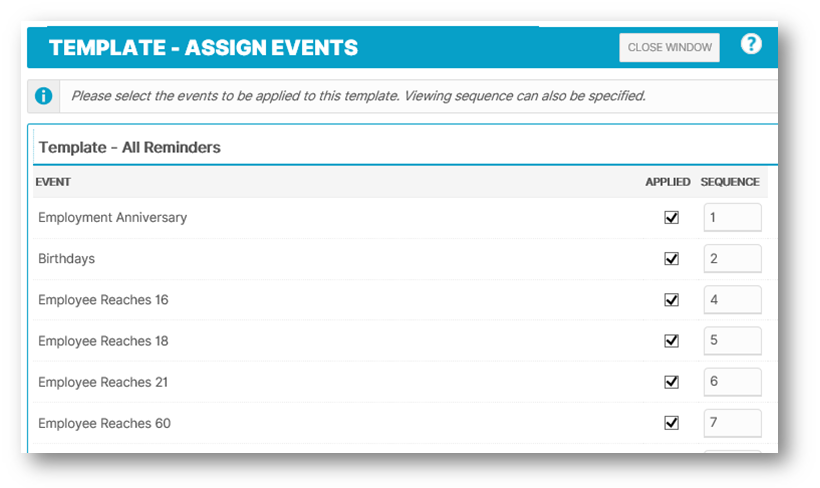
Task: Select sequence box showing value 5
Action: pyautogui.click(x=732, y=341)
